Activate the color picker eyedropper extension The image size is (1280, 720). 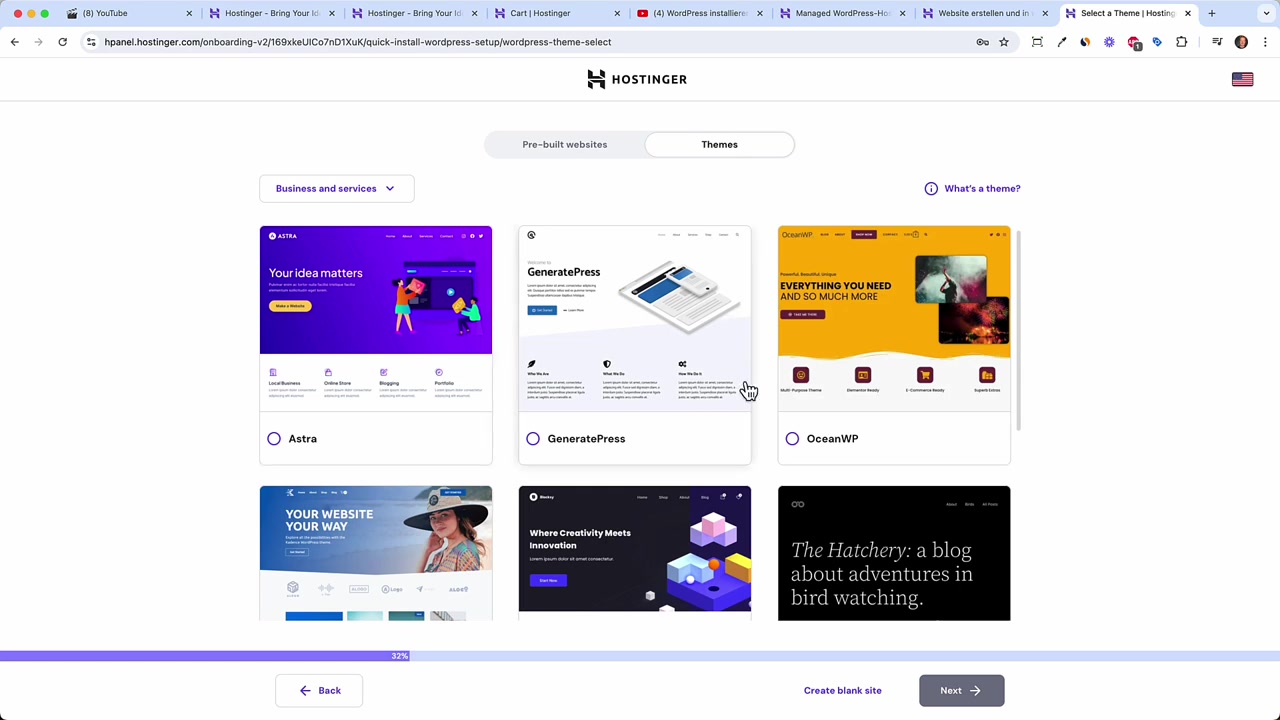(1061, 42)
